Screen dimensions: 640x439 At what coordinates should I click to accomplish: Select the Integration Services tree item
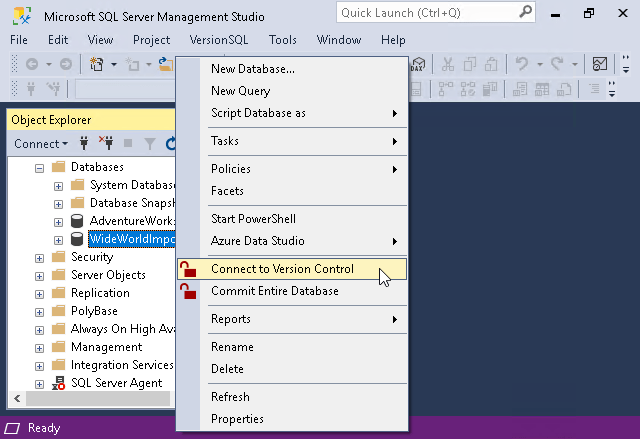pos(122,365)
